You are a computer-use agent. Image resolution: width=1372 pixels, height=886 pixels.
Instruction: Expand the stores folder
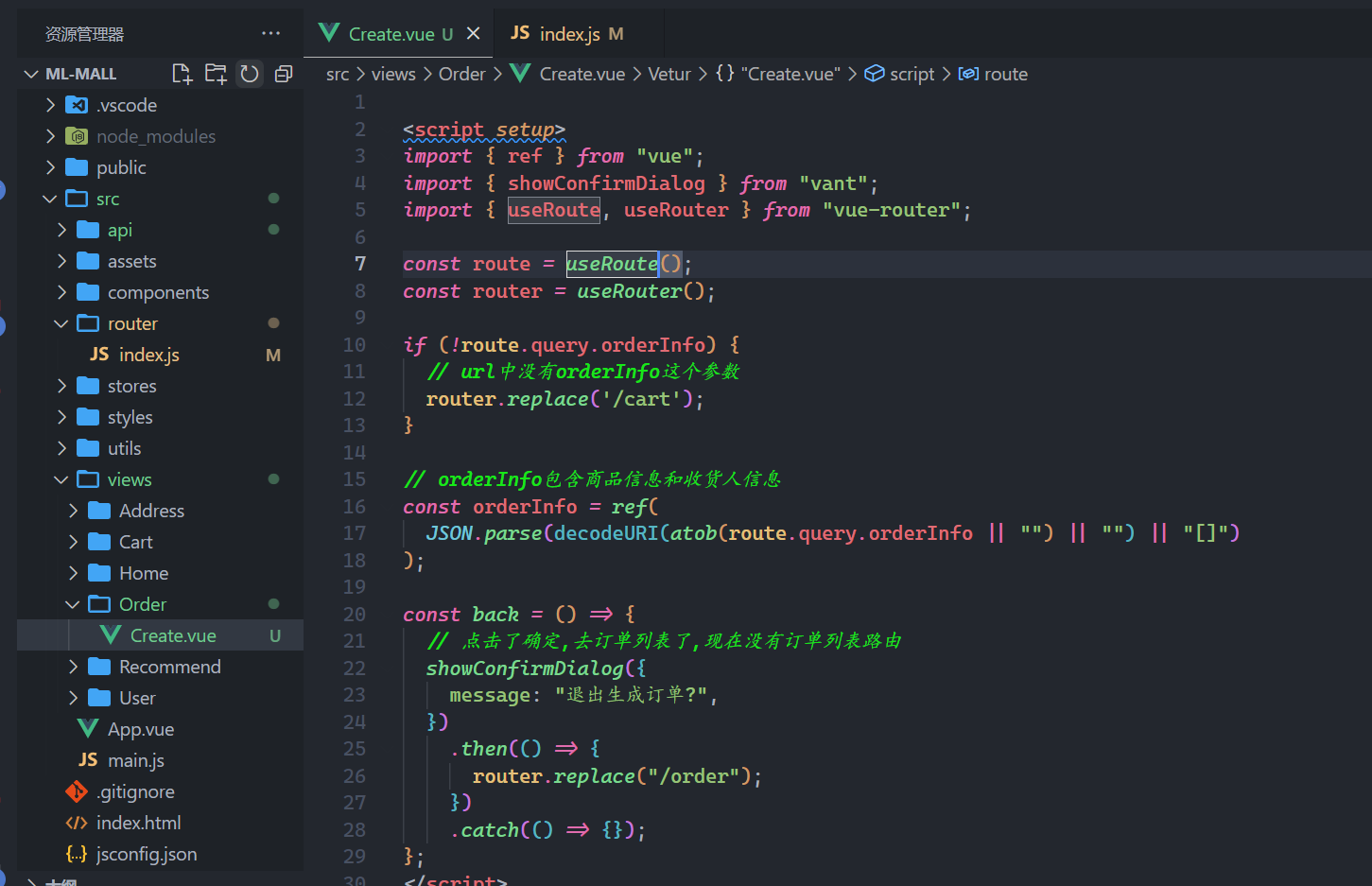(x=61, y=386)
